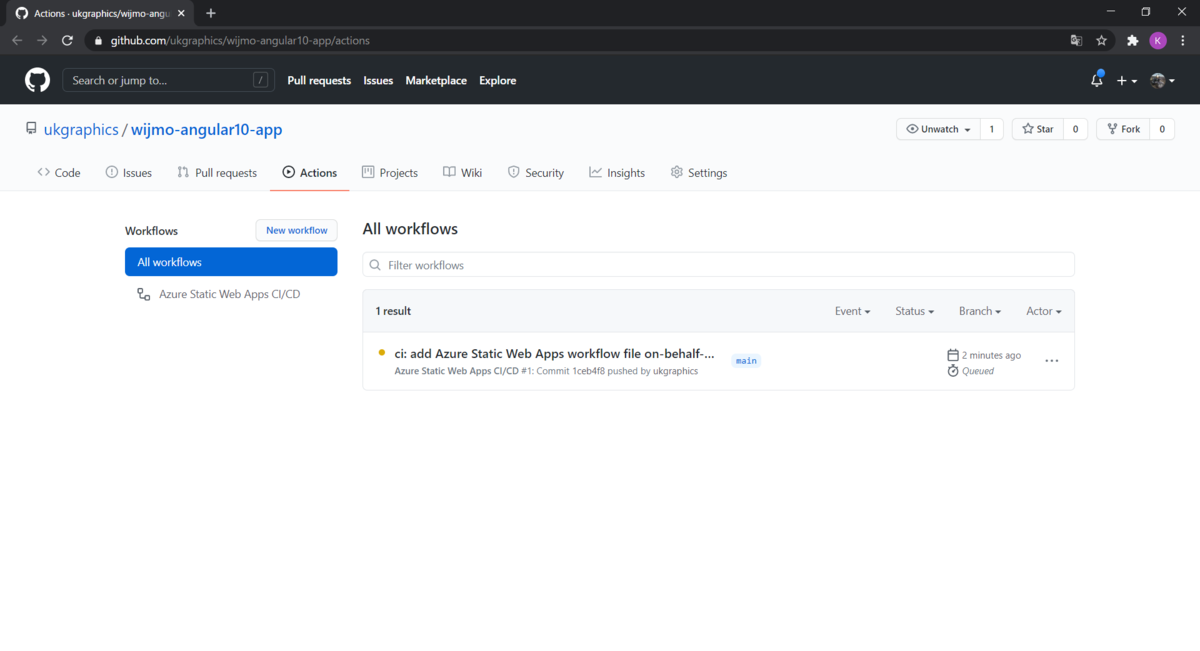Click the main branch label
Screen dimensions: 1200x651
746,360
